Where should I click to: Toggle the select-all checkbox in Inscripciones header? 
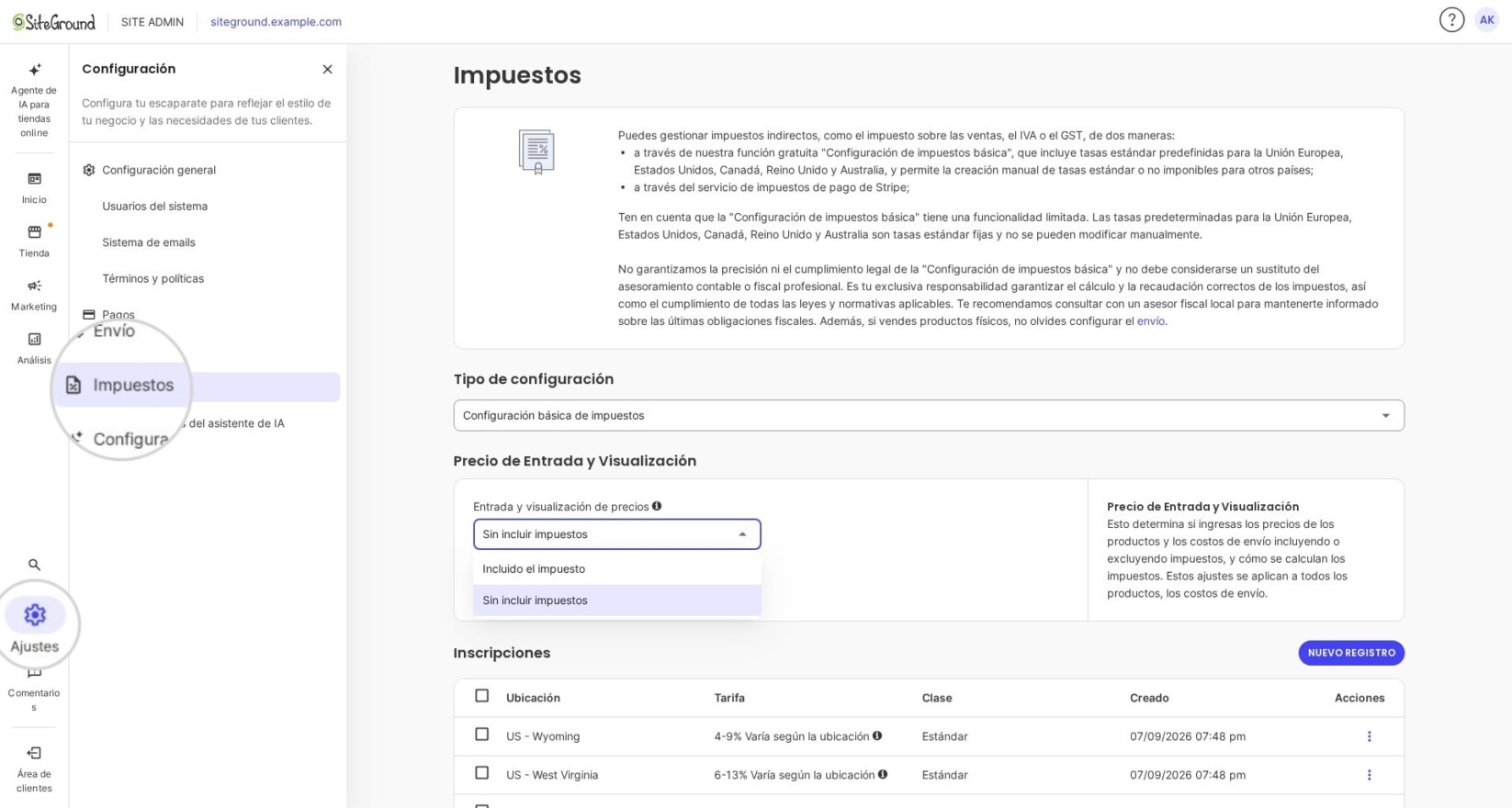pos(481,696)
